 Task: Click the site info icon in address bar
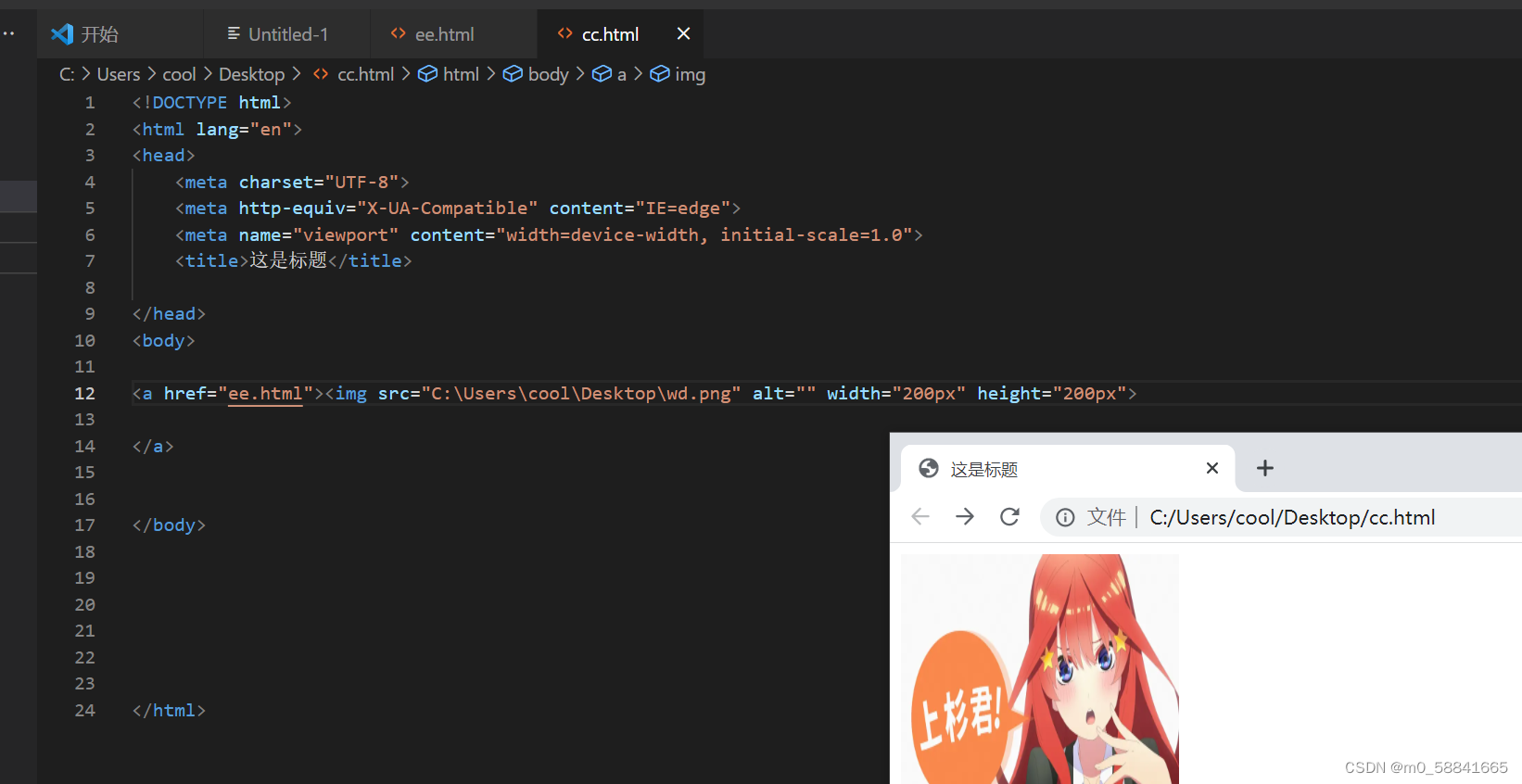click(x=1066, y=517)
